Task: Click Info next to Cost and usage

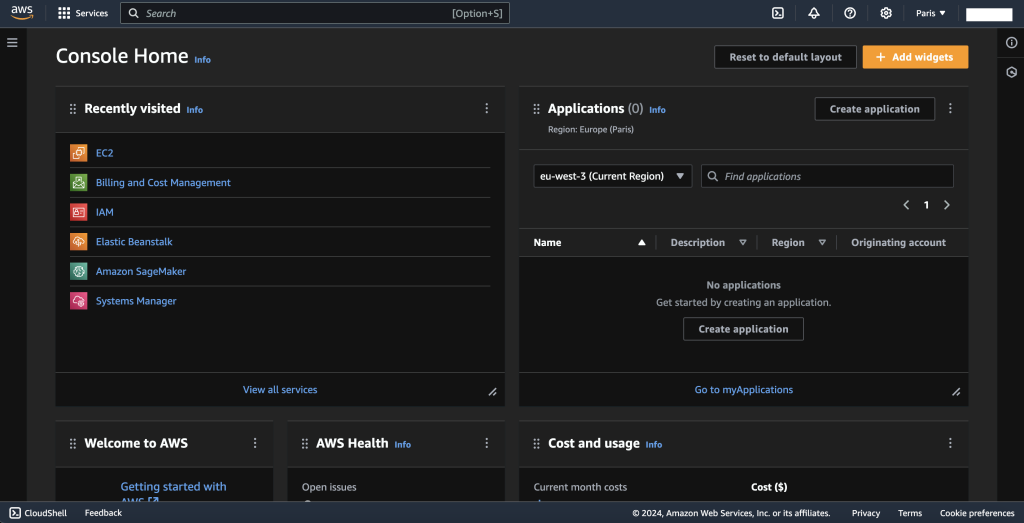Action: (x=654, y=445)
